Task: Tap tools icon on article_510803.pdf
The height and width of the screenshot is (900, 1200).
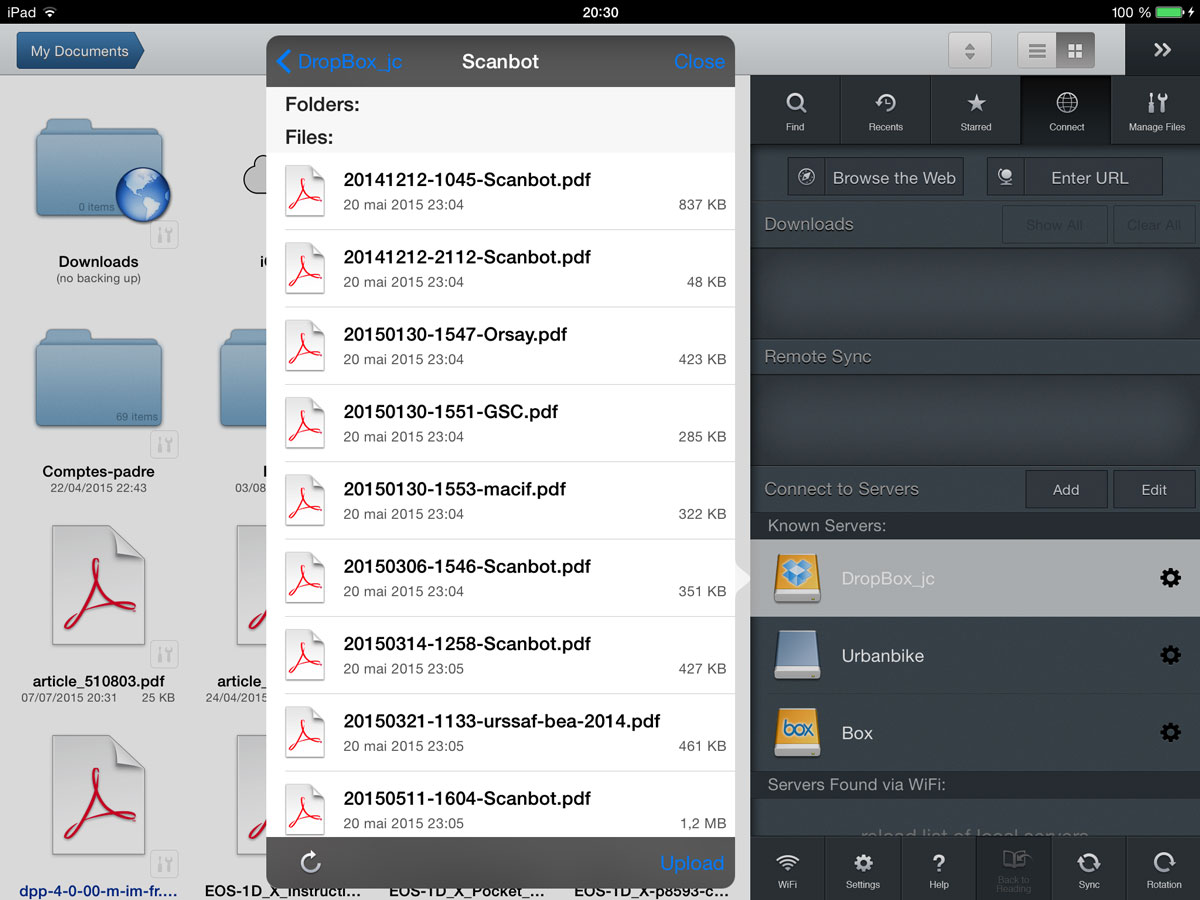Action: coord(165,655)
